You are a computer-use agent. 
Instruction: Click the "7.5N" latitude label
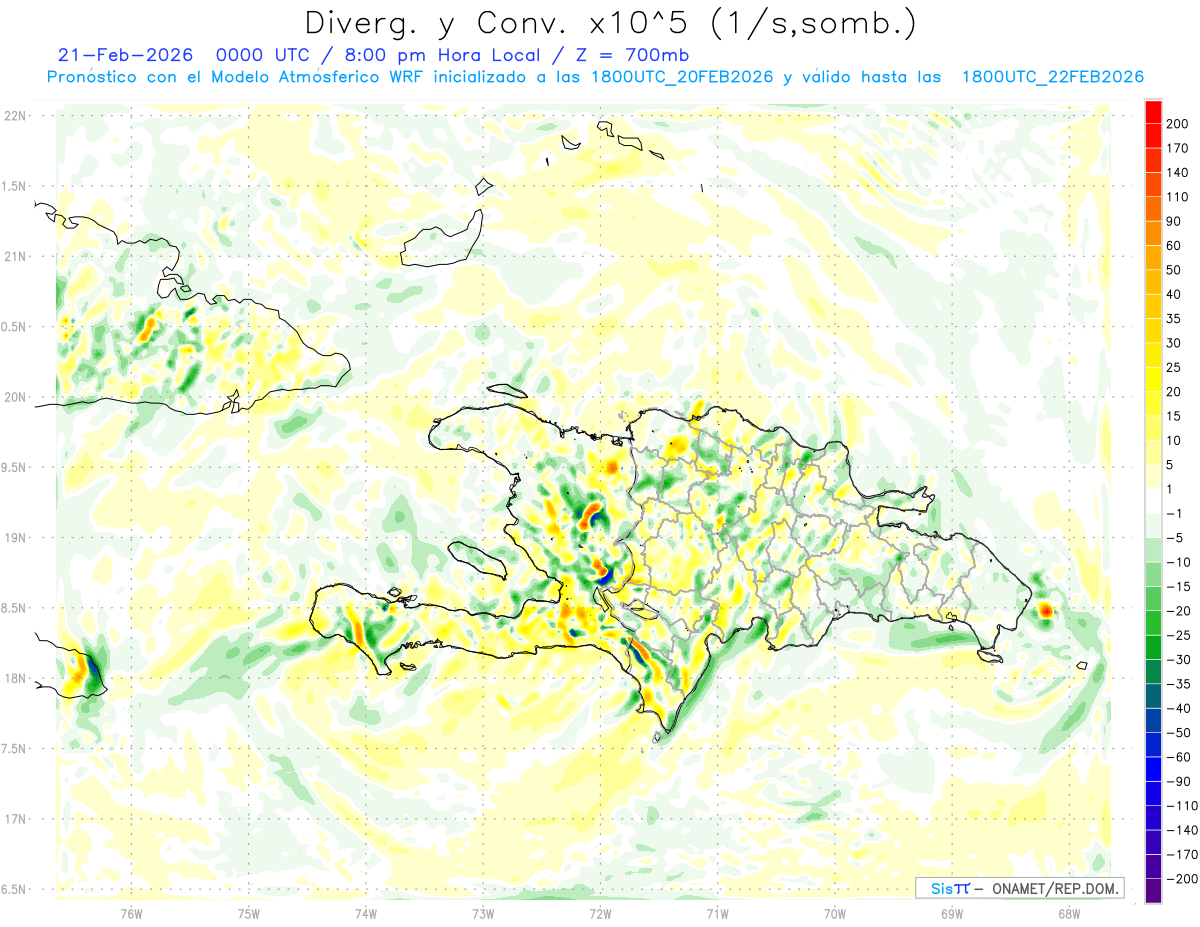pyautogui.click(x=14, y=748)
